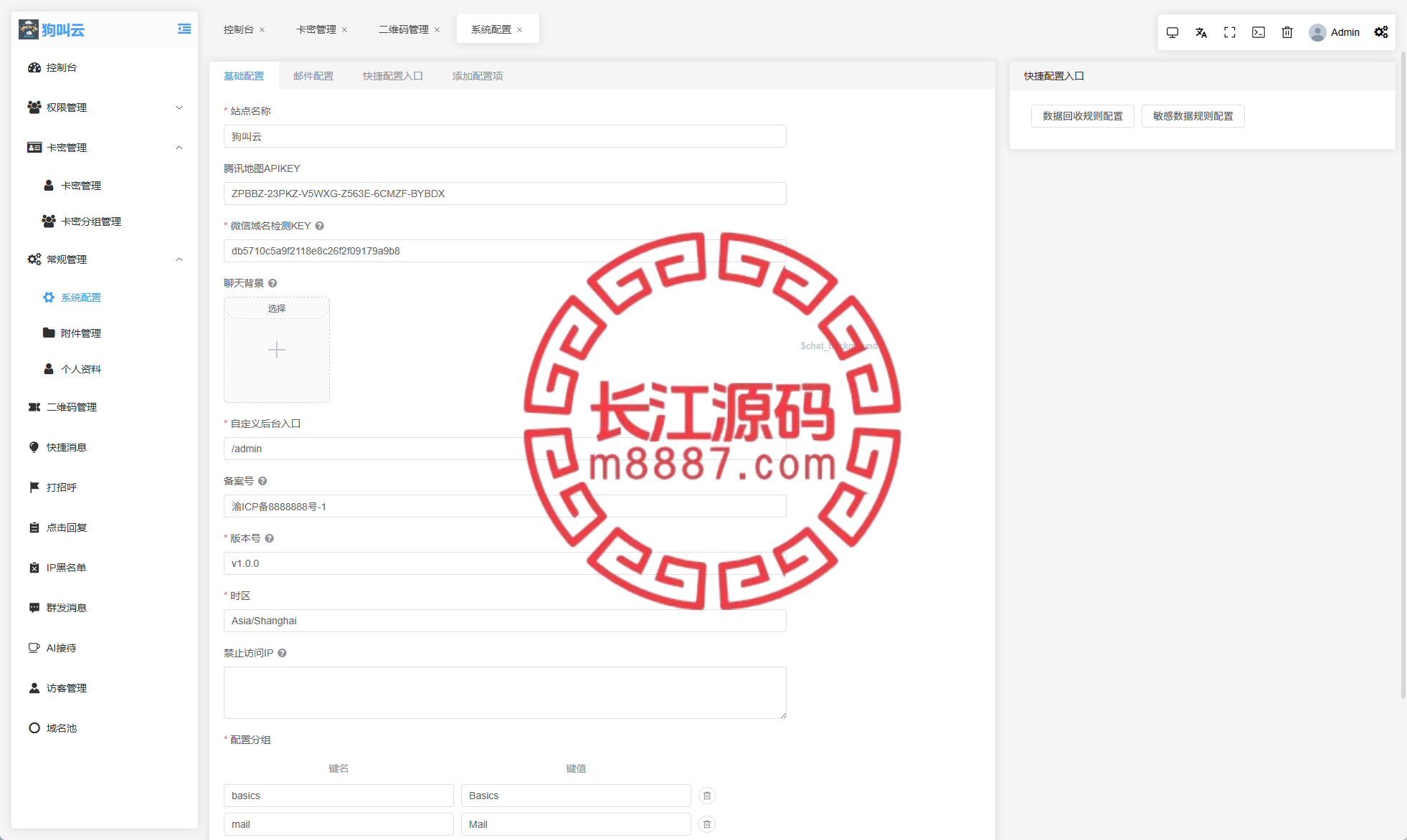Open the terminal icon in top toolbar
1407x840 pixels.
(1259, 32)
